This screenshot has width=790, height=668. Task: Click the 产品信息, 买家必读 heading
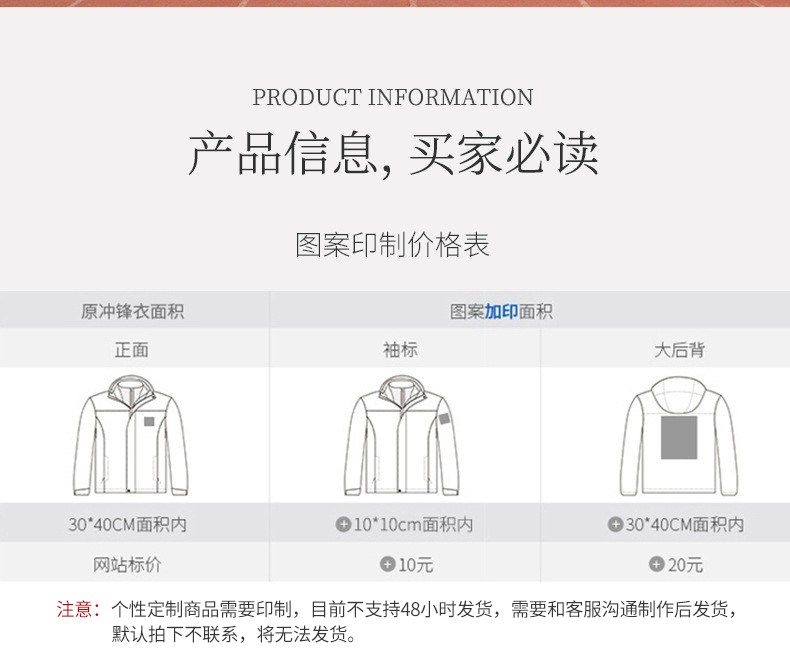click(x=393, y=153)
